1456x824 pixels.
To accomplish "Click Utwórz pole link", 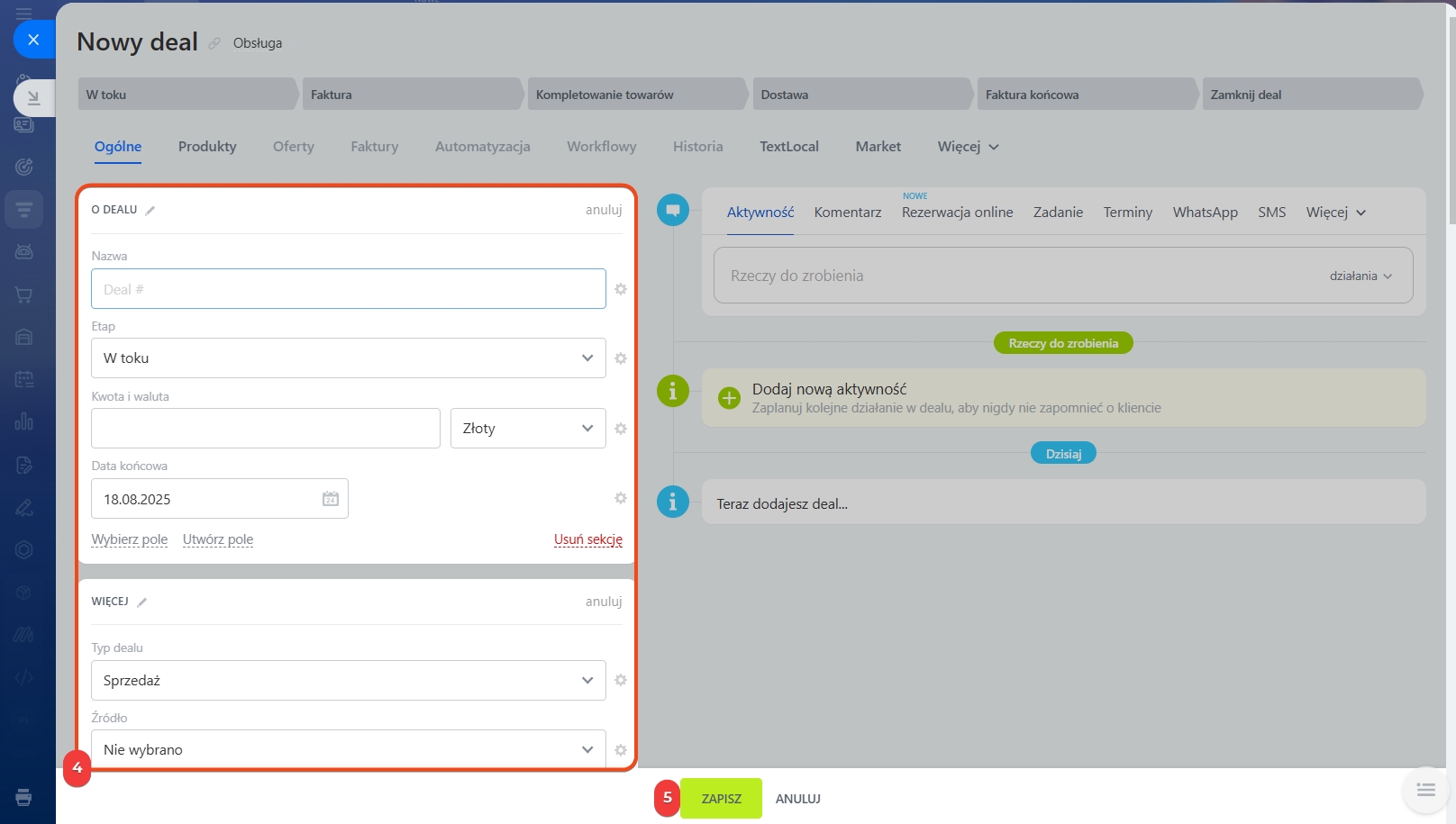I will (218, 539).
